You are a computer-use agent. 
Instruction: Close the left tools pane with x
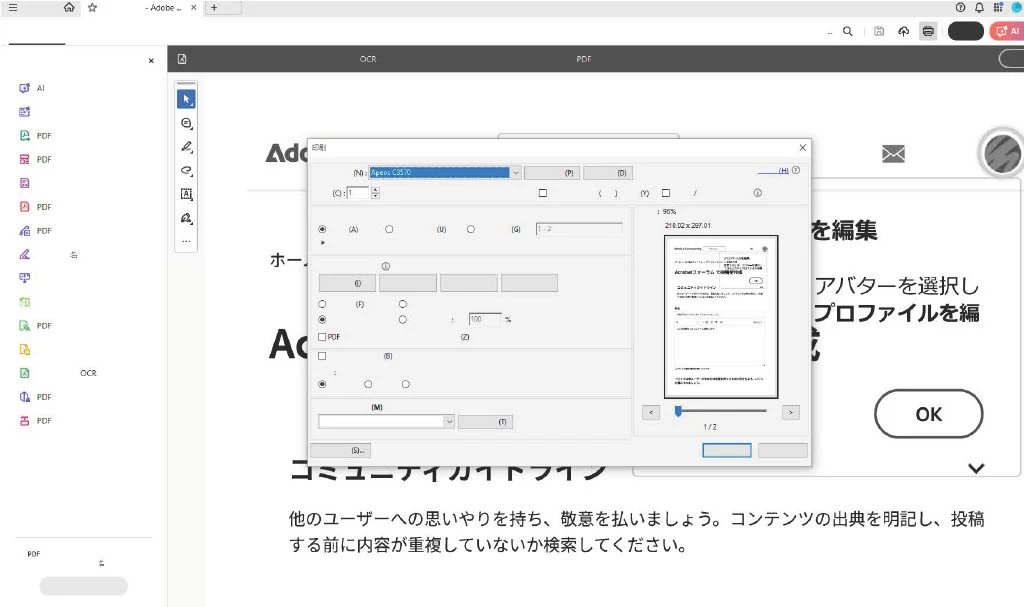[x=152, y=61]
